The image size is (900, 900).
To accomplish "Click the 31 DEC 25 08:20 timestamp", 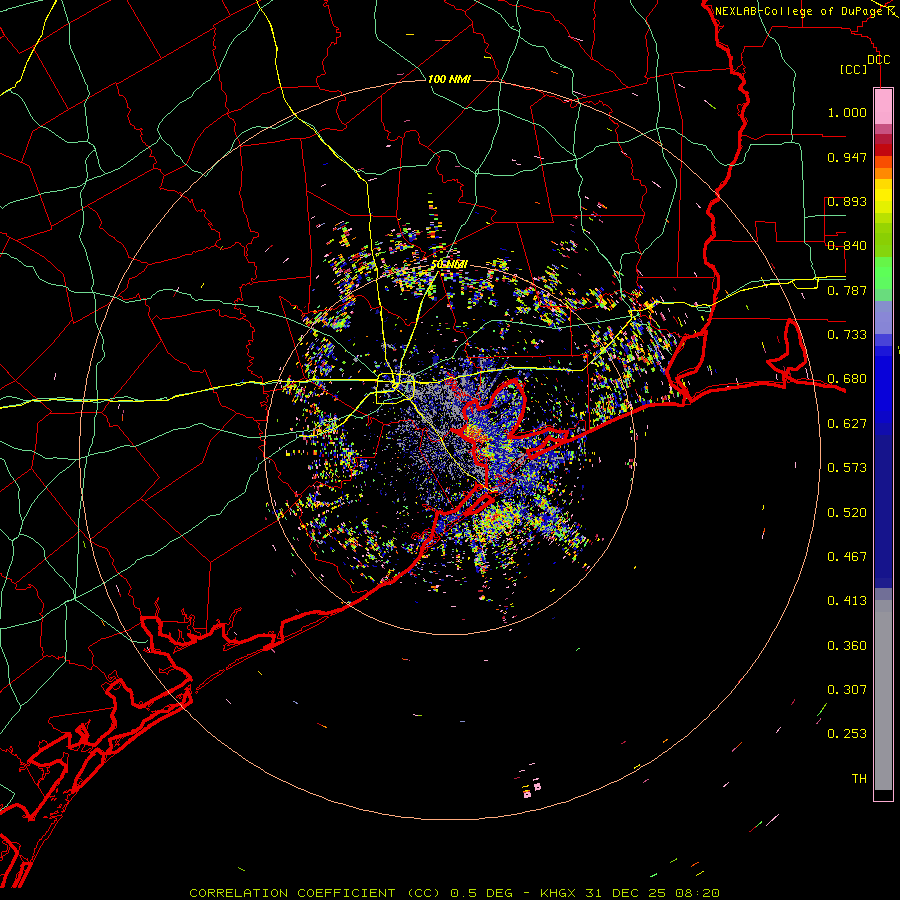I will point(652,893).
